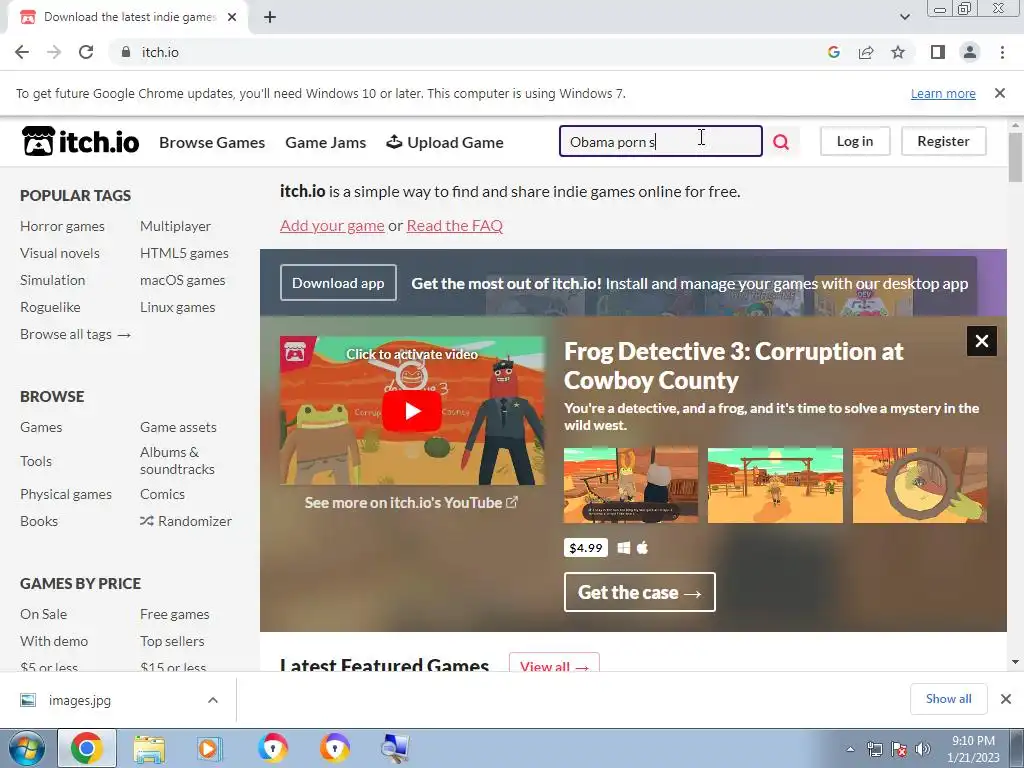This screenshot has height=768, width=1024.
Task: Click the taskbar clock
Action: (x=973, y=749)
